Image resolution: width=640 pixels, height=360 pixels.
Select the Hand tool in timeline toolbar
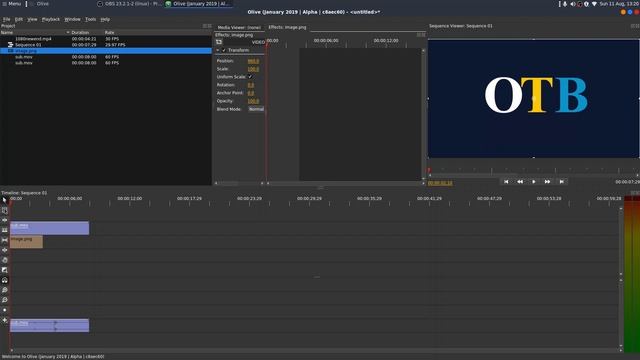(4, 260)
